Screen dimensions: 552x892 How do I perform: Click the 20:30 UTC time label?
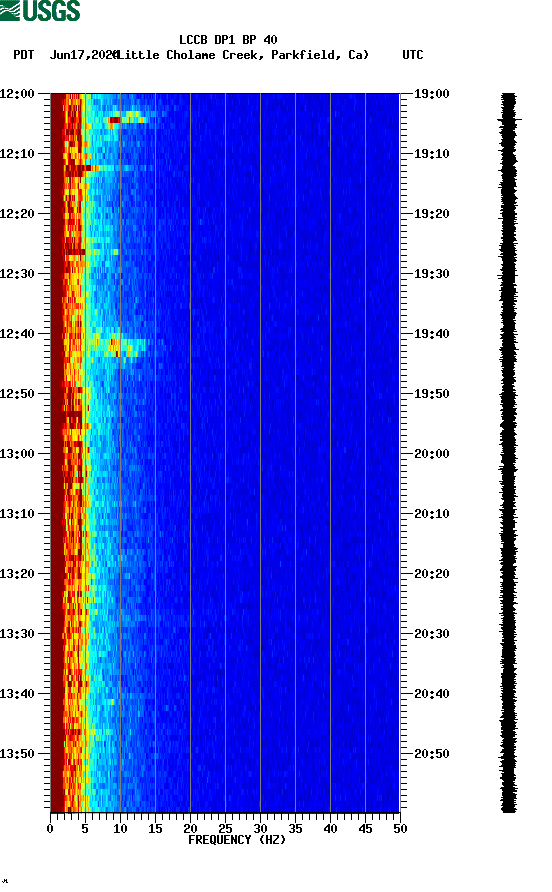click(431, 634)
